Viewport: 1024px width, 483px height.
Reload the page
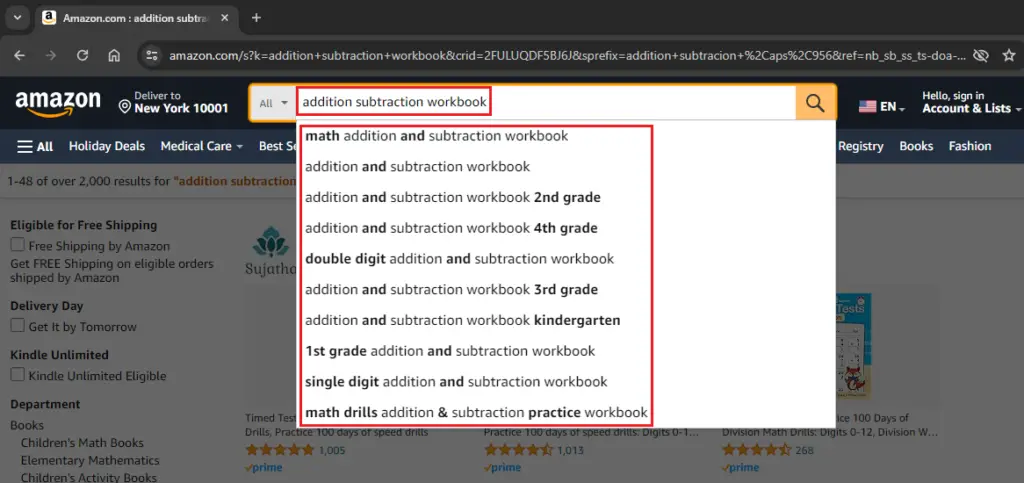(82, 55)
